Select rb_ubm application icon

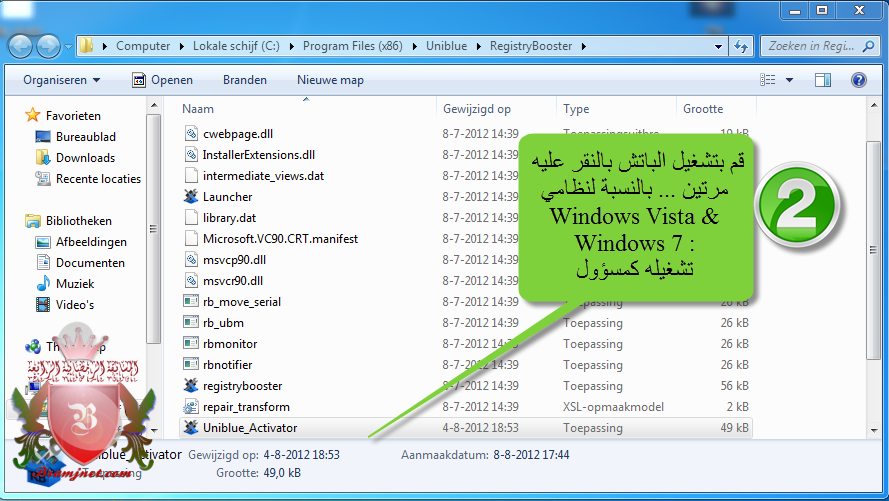(191, 322)
